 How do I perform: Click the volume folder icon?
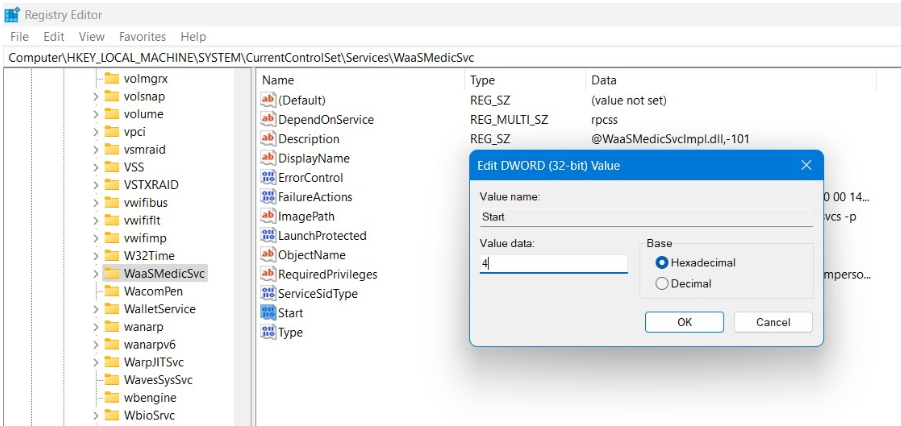click(x=111, y=114)
